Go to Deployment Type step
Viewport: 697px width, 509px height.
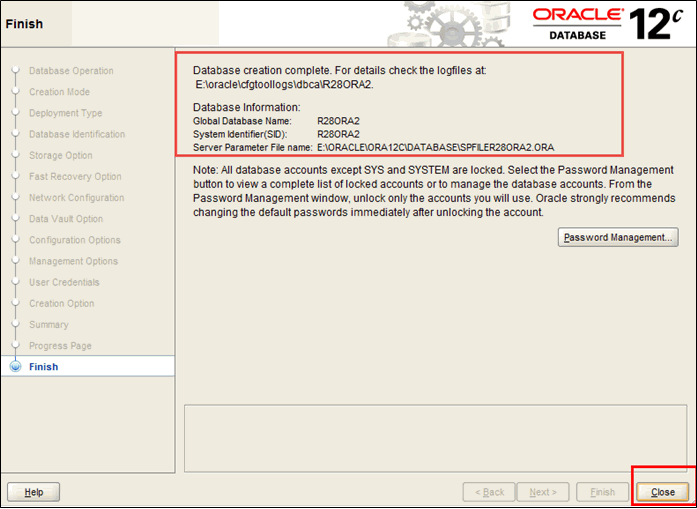pos(65,113)
